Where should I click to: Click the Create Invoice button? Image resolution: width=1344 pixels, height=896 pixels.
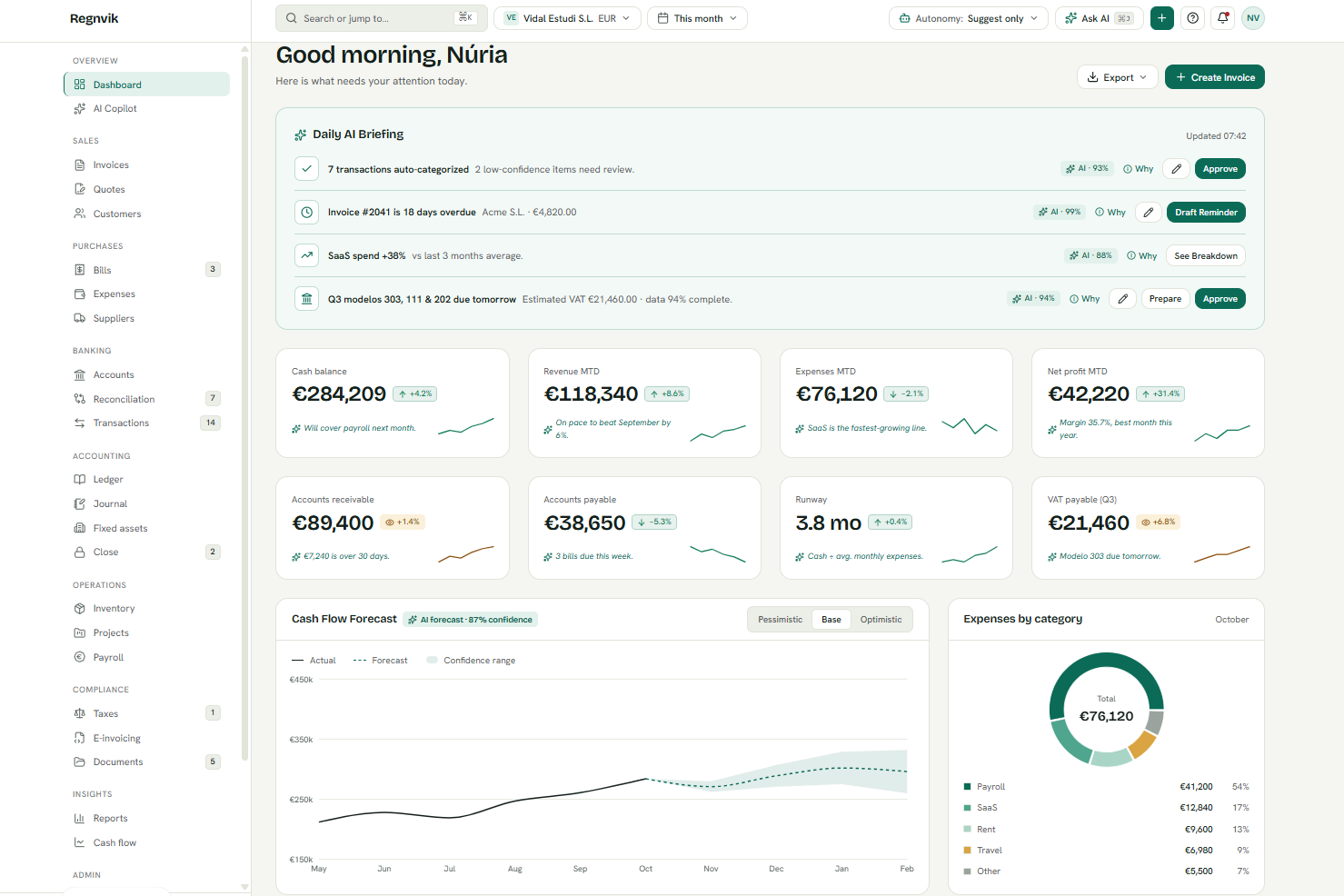1215,77
